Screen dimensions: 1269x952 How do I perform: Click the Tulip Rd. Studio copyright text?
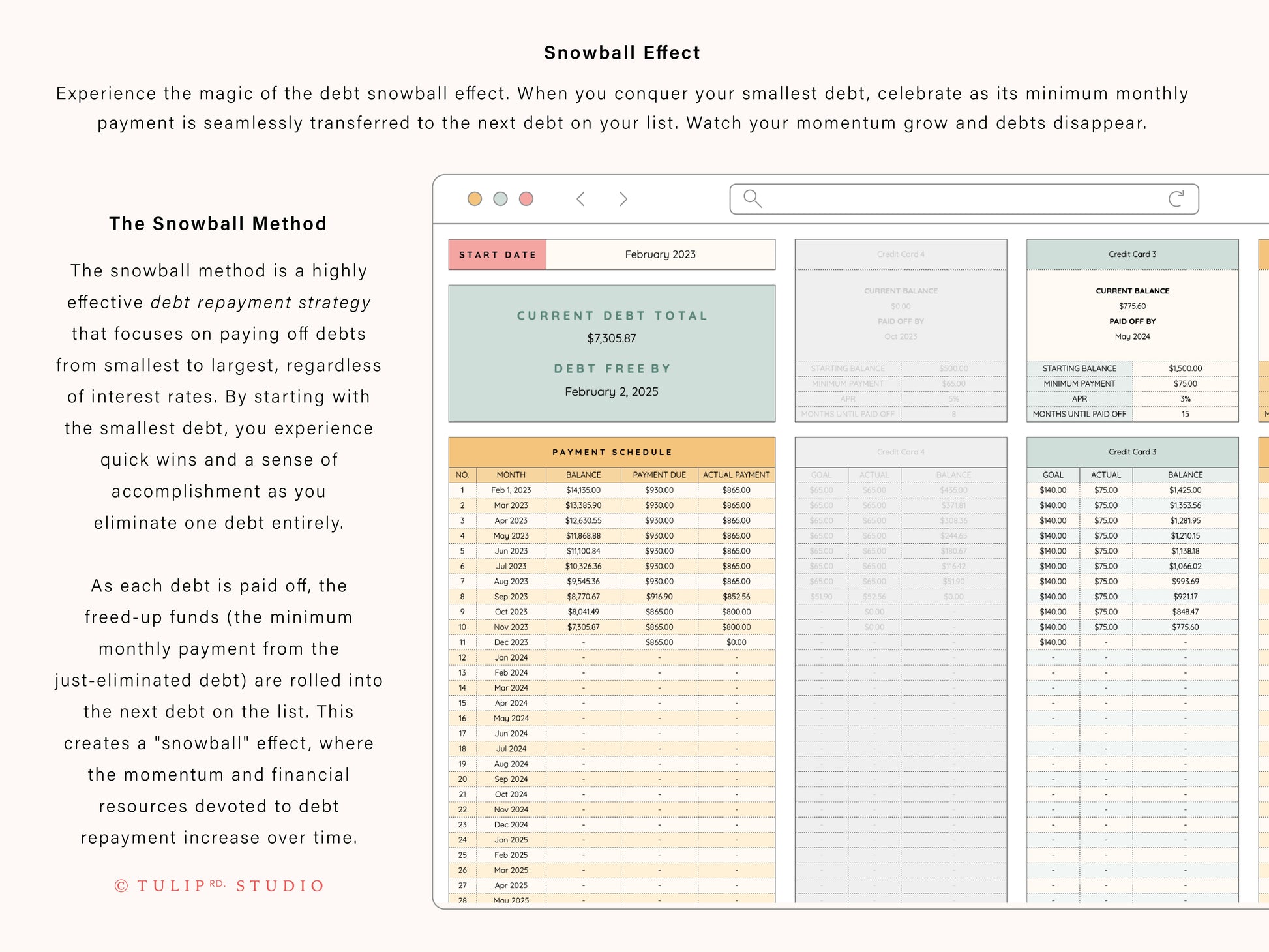coord(219,885)
